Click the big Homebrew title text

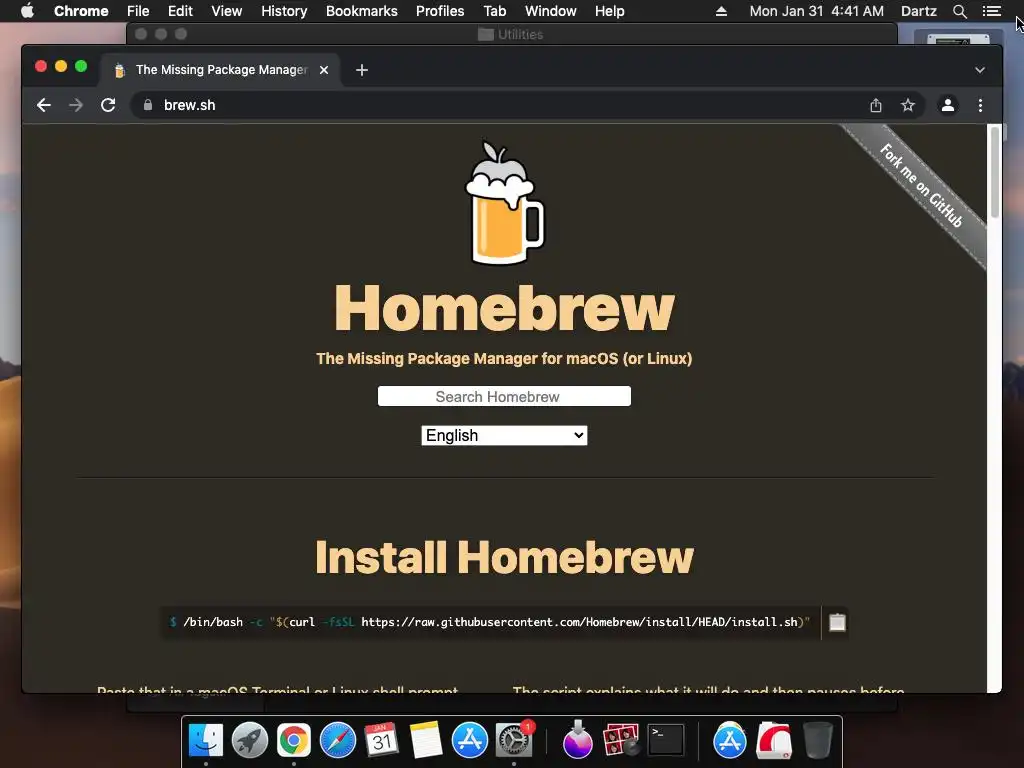tap(504, 308)
